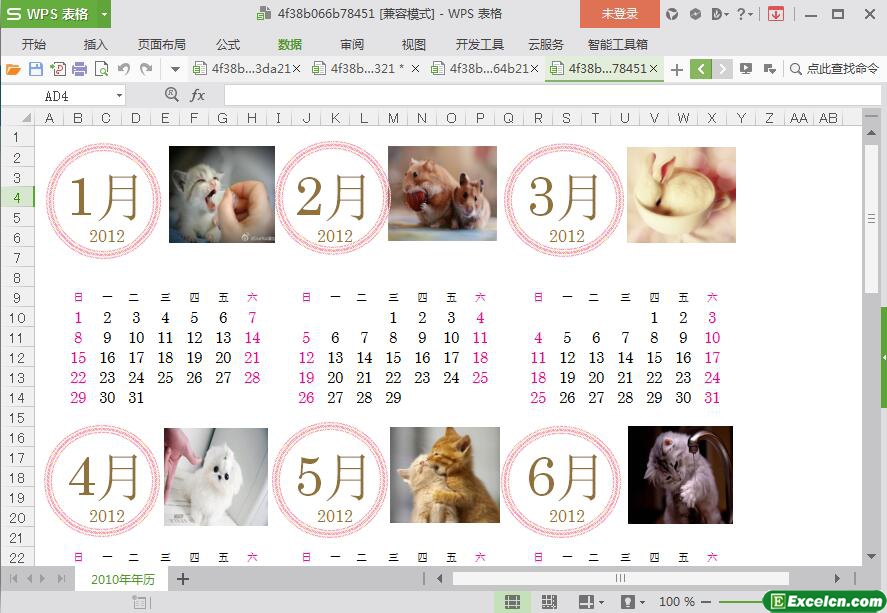Close the 4f38b...64b21 document tab
Viewport: 887px width, 613px height.
pos(534,69)
